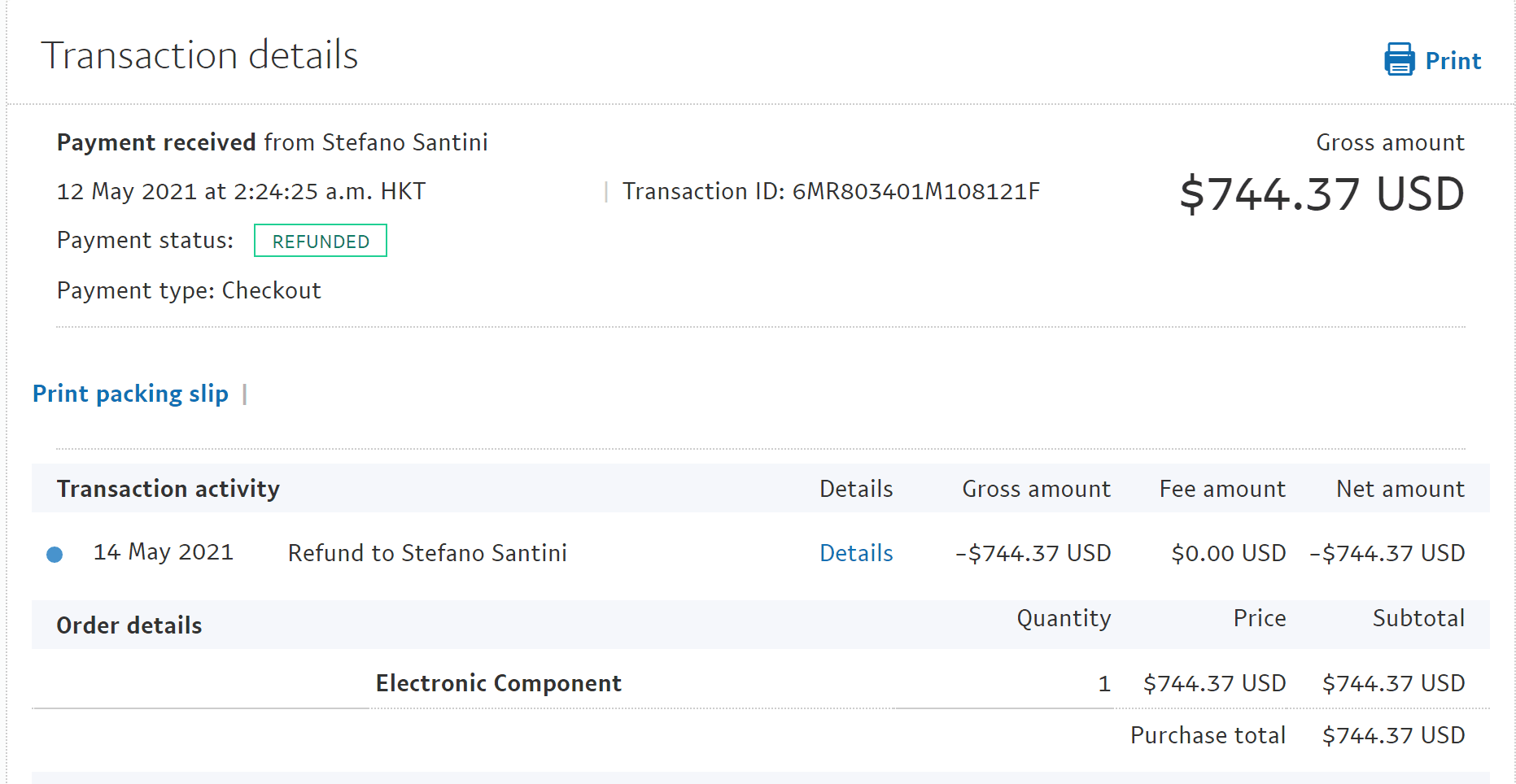Click the Purchase total label
The image size is (1516, 784).
tap(1208, 735)
